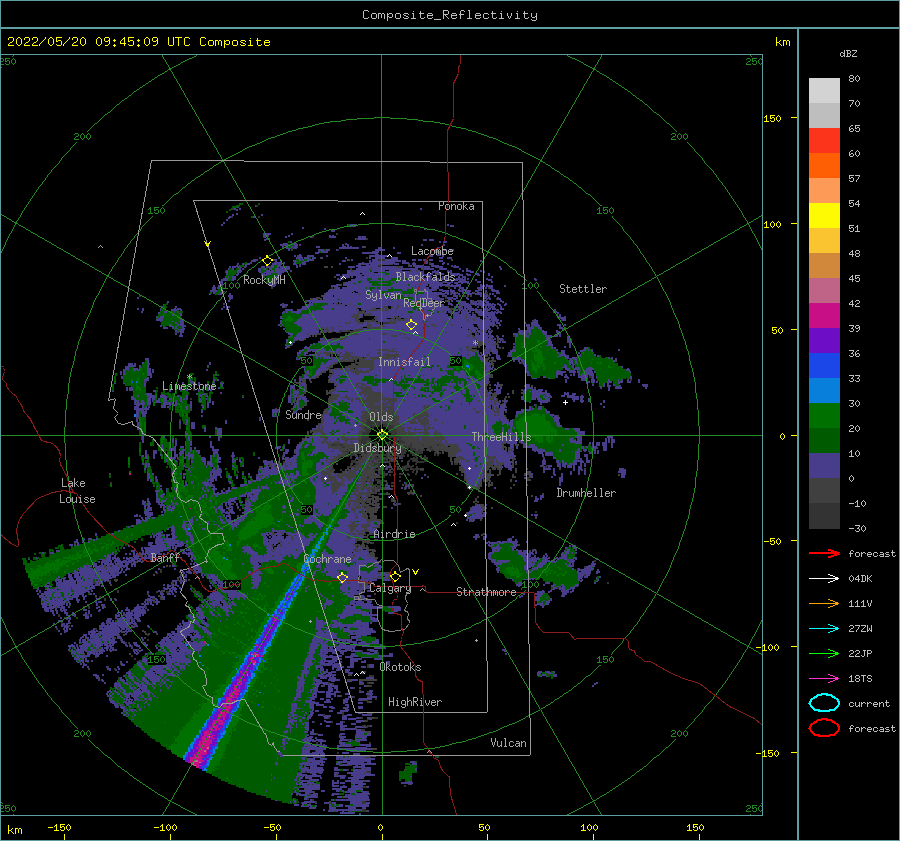This screenshot has height=841, width=900.
Task: Click the magenta 18TS arrow icon
Action: click(x=824, y=679)
